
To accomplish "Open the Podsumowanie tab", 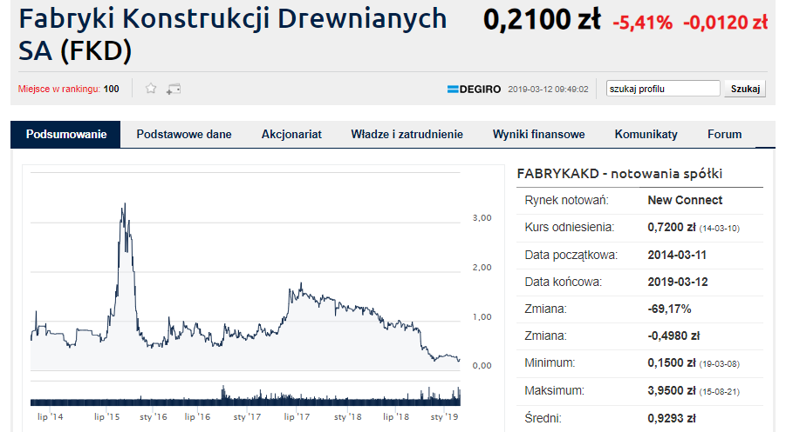I will click(x=66, y=134).
